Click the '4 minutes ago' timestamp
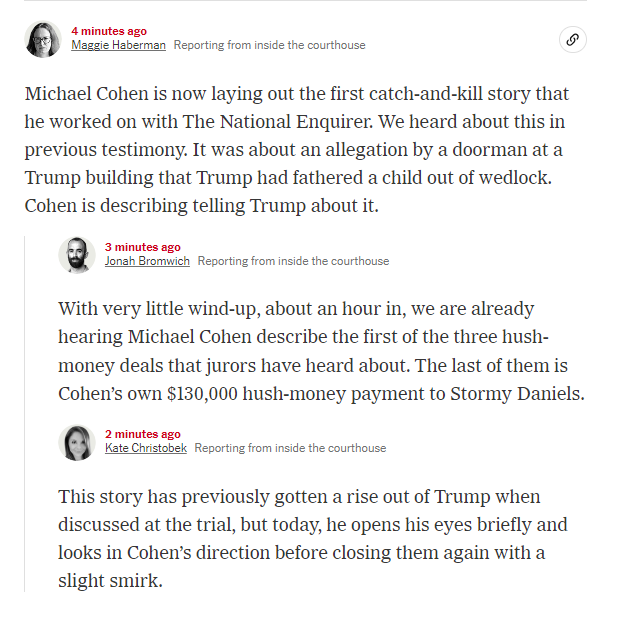623x618 pixels. pos(109,31)
